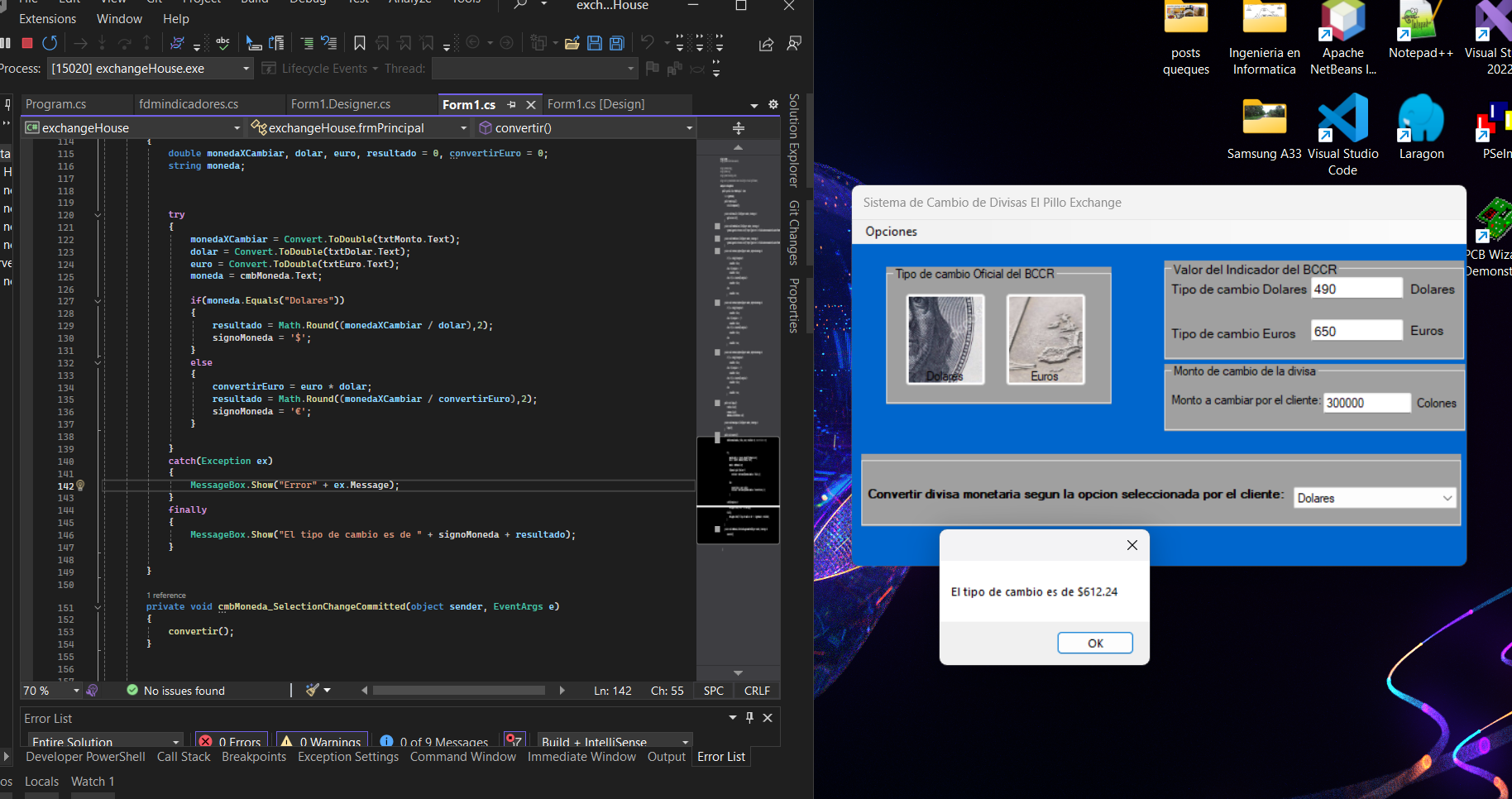Click the Undo arrow icon
1512x799 pixels.
point(648,42)
